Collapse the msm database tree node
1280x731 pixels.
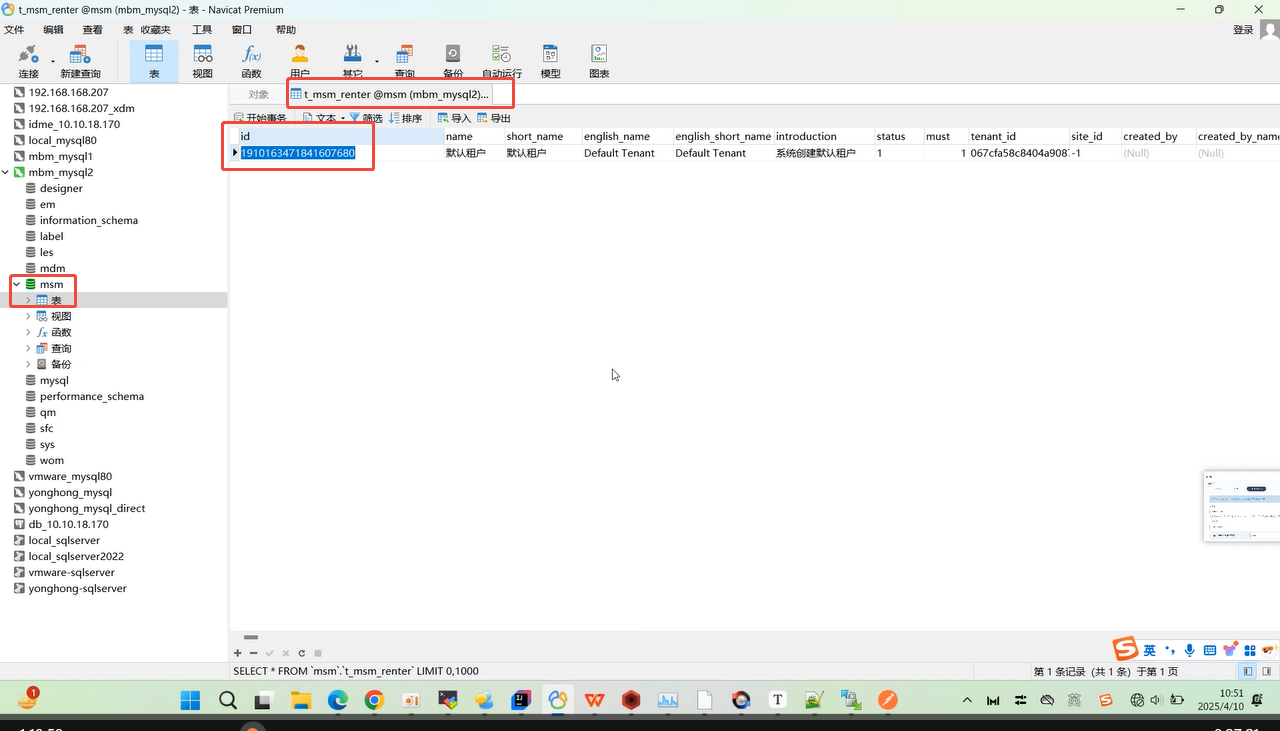click(x=16, y=285)
